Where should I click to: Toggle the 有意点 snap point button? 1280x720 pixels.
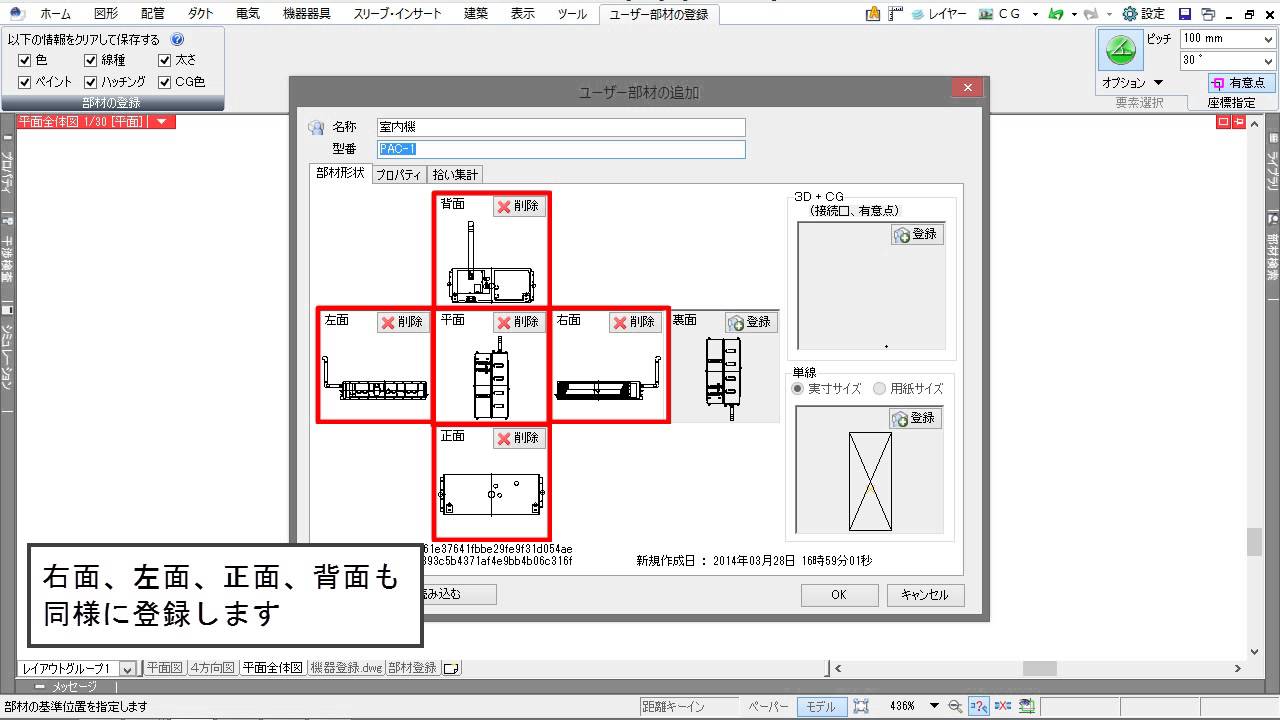(1240, 83)
